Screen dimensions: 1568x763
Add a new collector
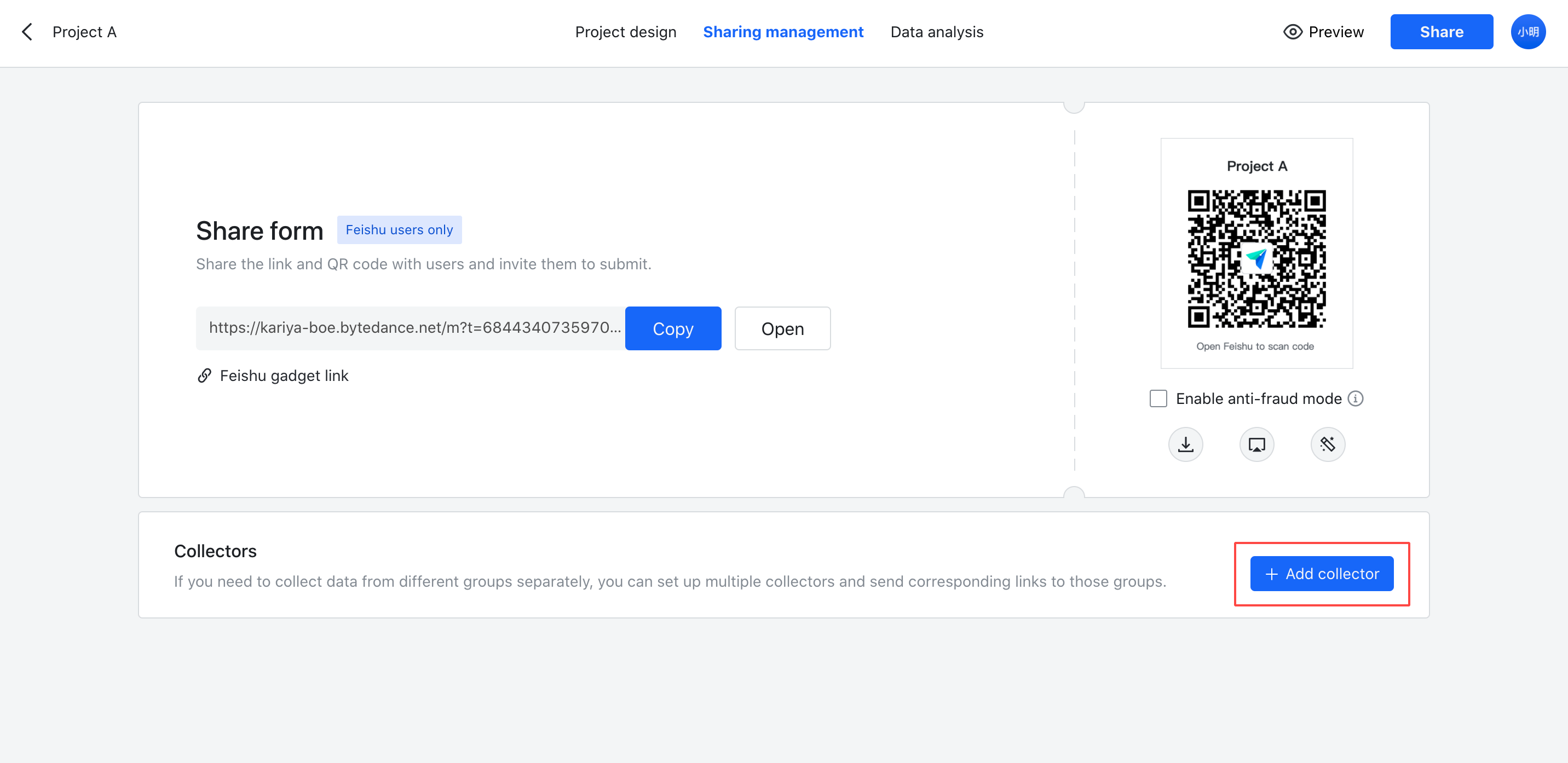[1322, 573]
